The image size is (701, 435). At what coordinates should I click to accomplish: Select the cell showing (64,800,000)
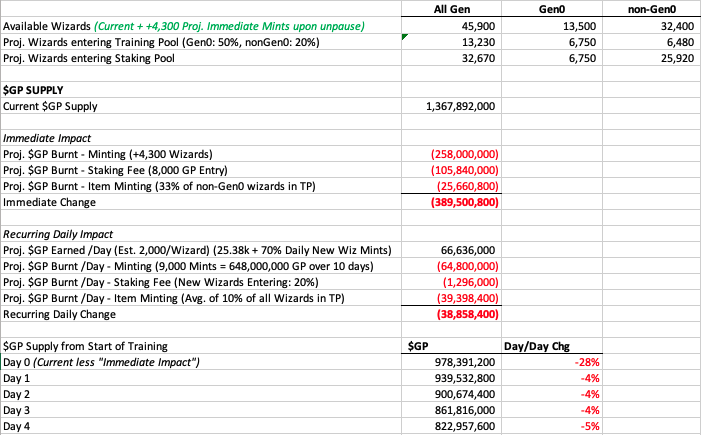452,266
